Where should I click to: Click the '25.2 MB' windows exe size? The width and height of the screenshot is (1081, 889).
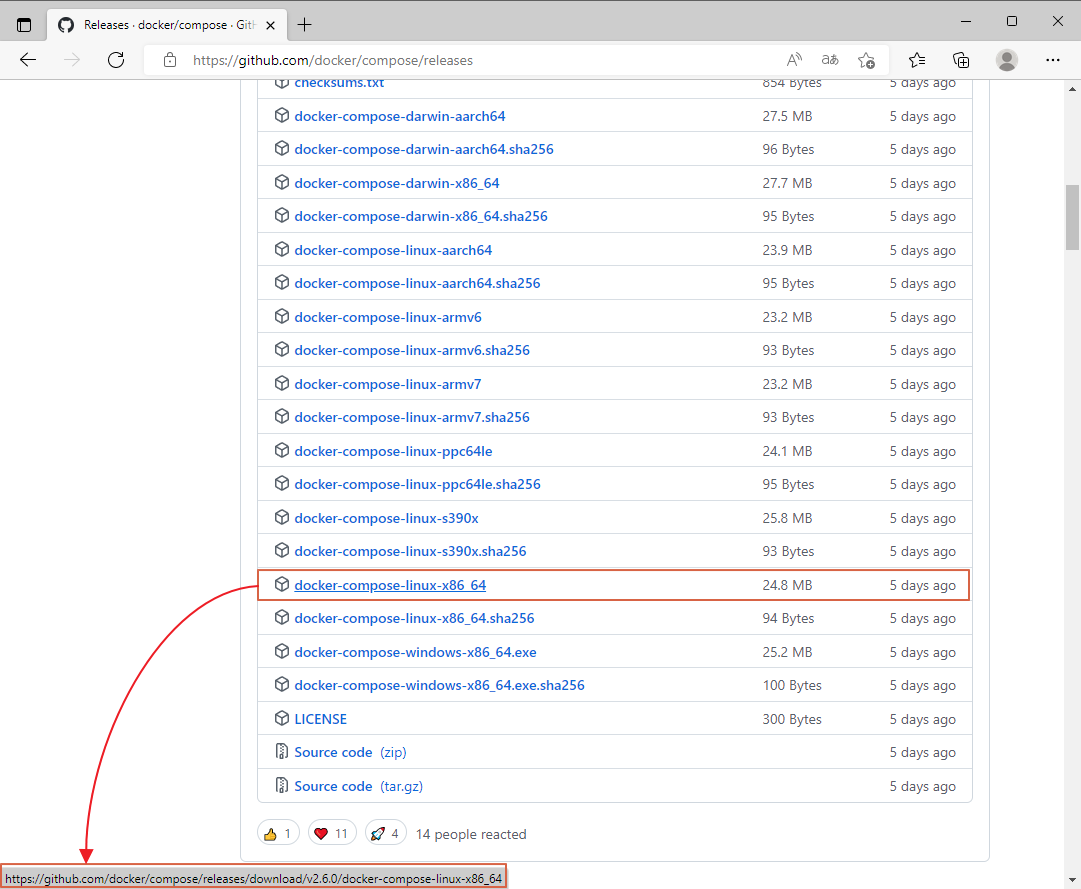787,652
